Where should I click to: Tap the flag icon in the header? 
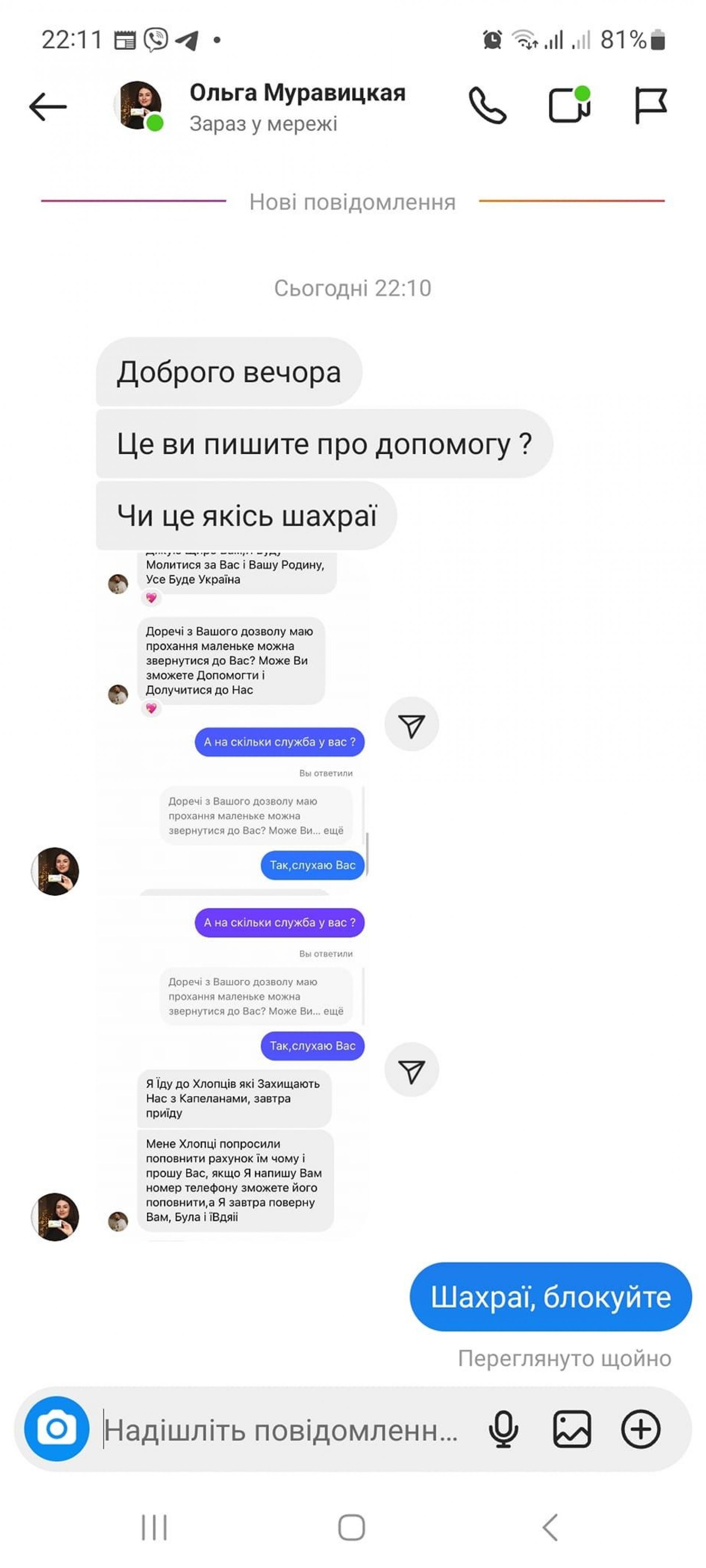click(650, 105)
